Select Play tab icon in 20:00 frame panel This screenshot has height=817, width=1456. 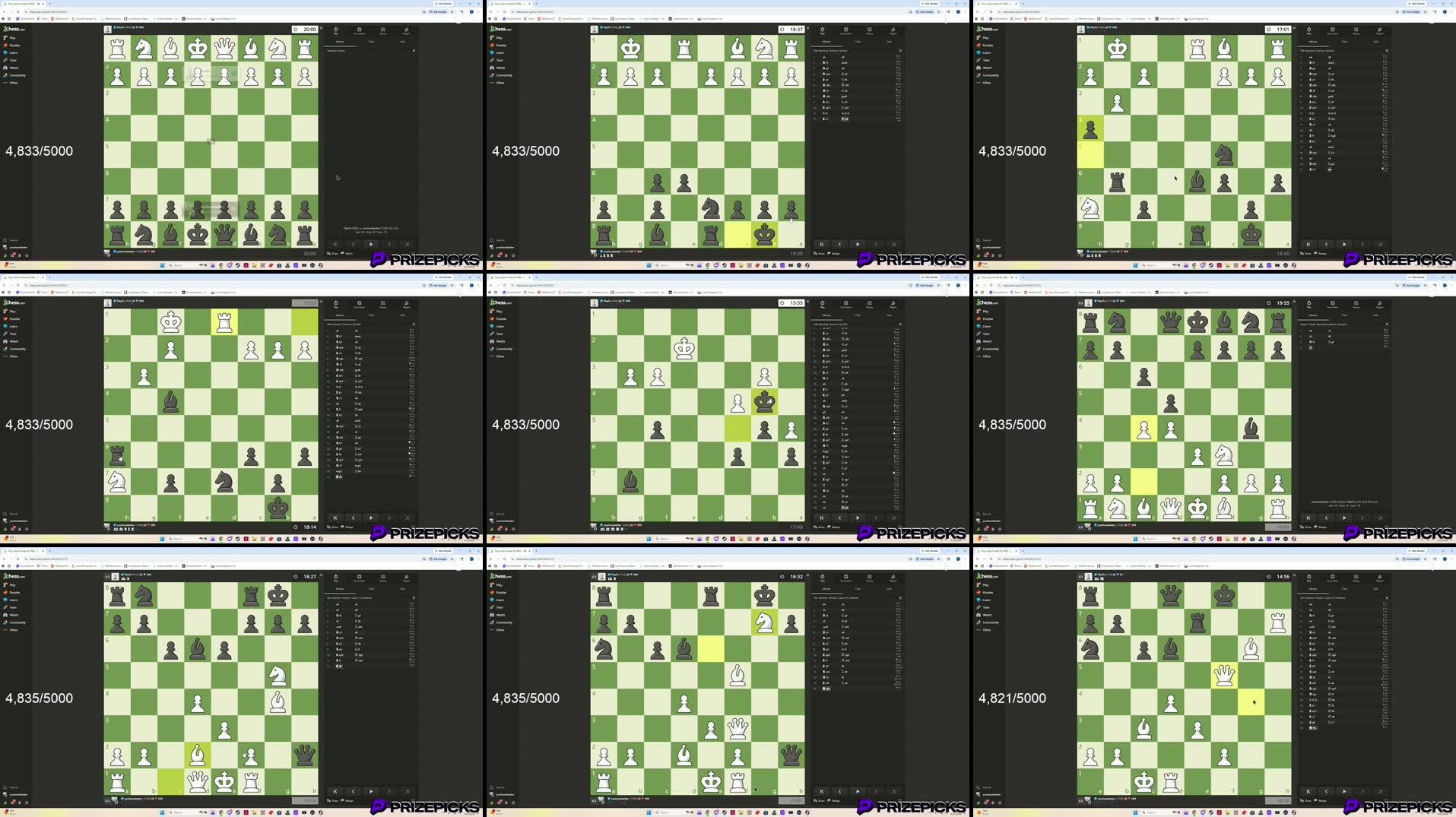[335, 30]
